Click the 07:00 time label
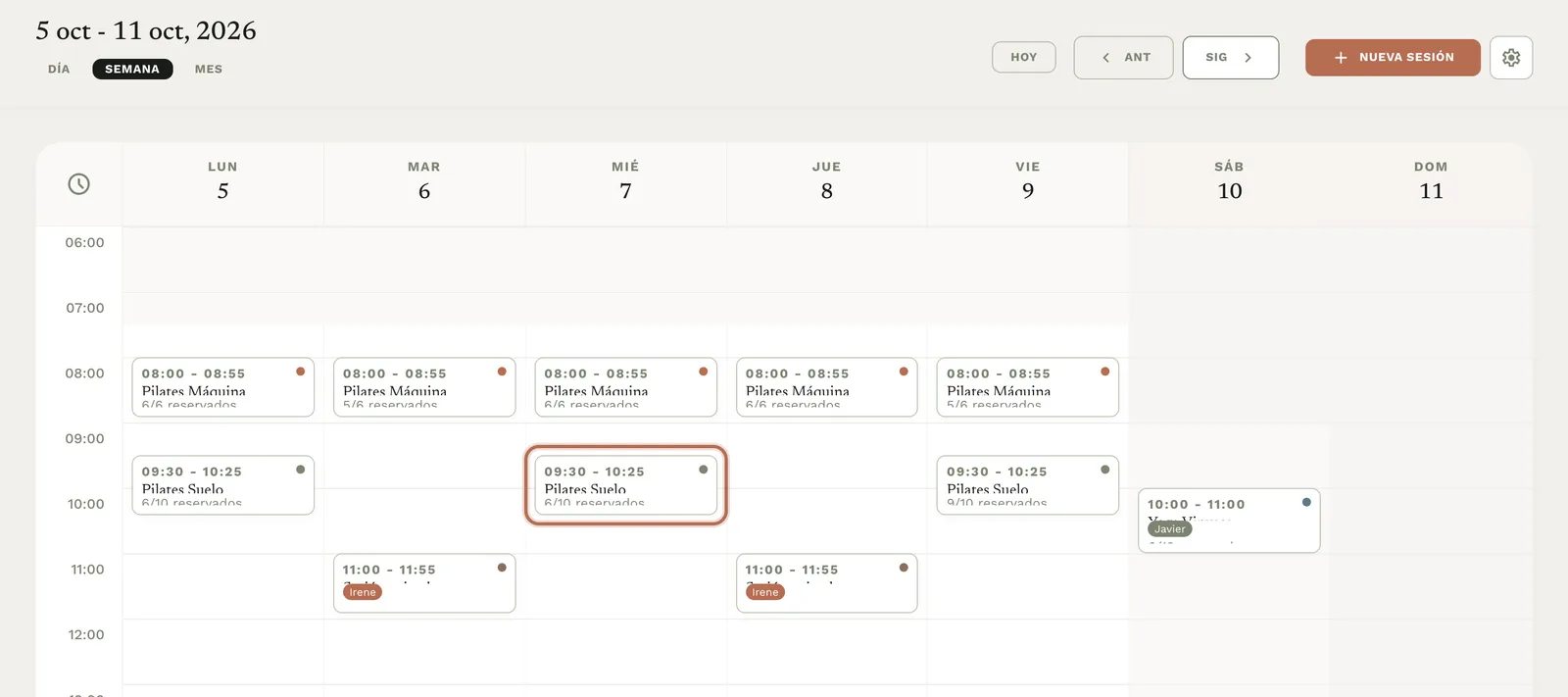The image size is (1568, 697). tap(85, 308)
